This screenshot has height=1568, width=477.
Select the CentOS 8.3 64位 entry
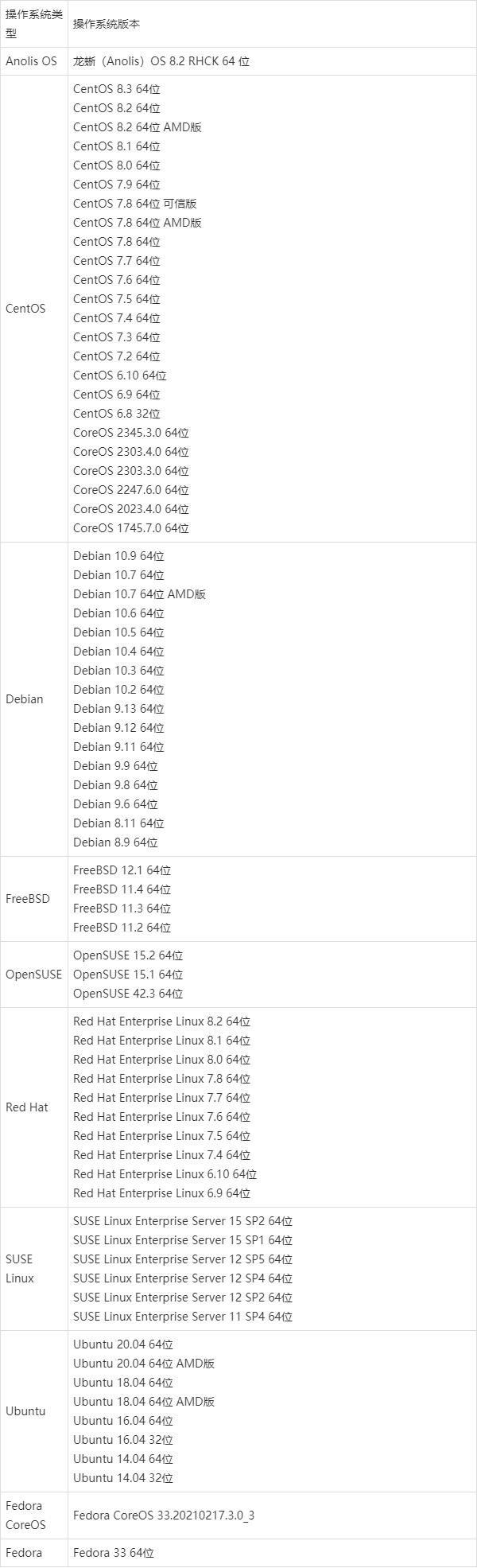[117, 89]
